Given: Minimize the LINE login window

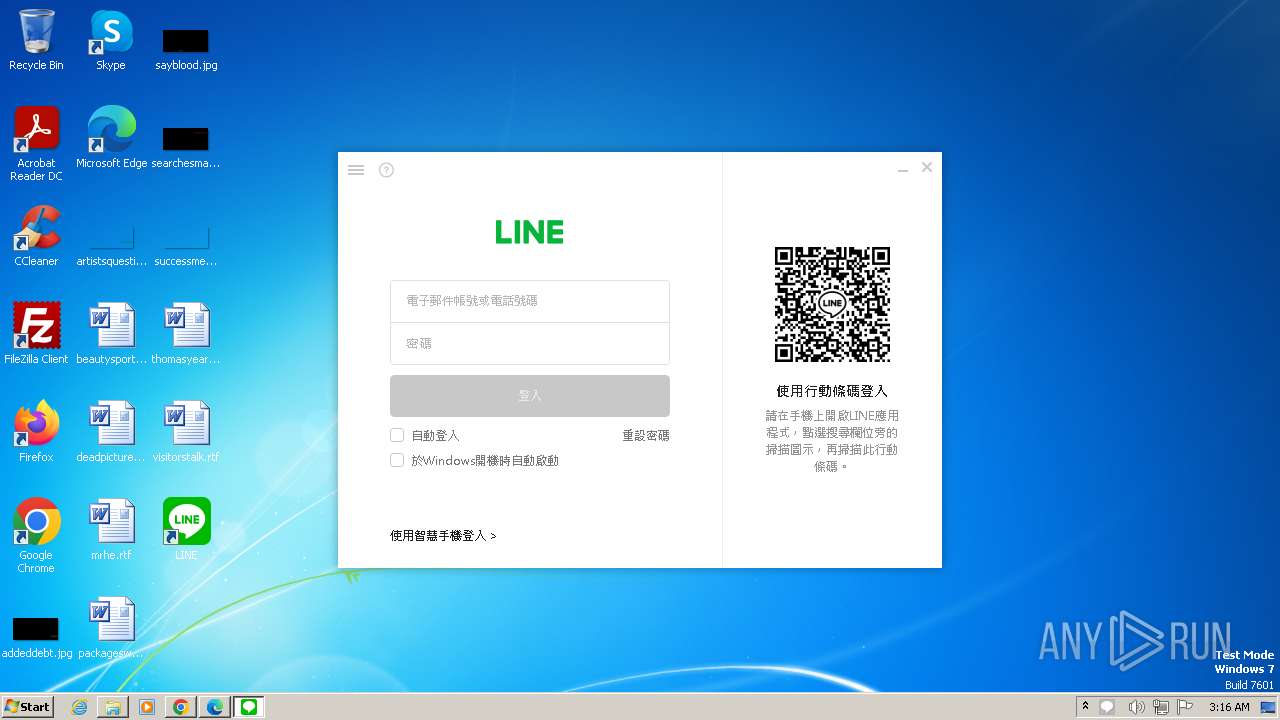Looking at the screenshot, I should [903, 170].
